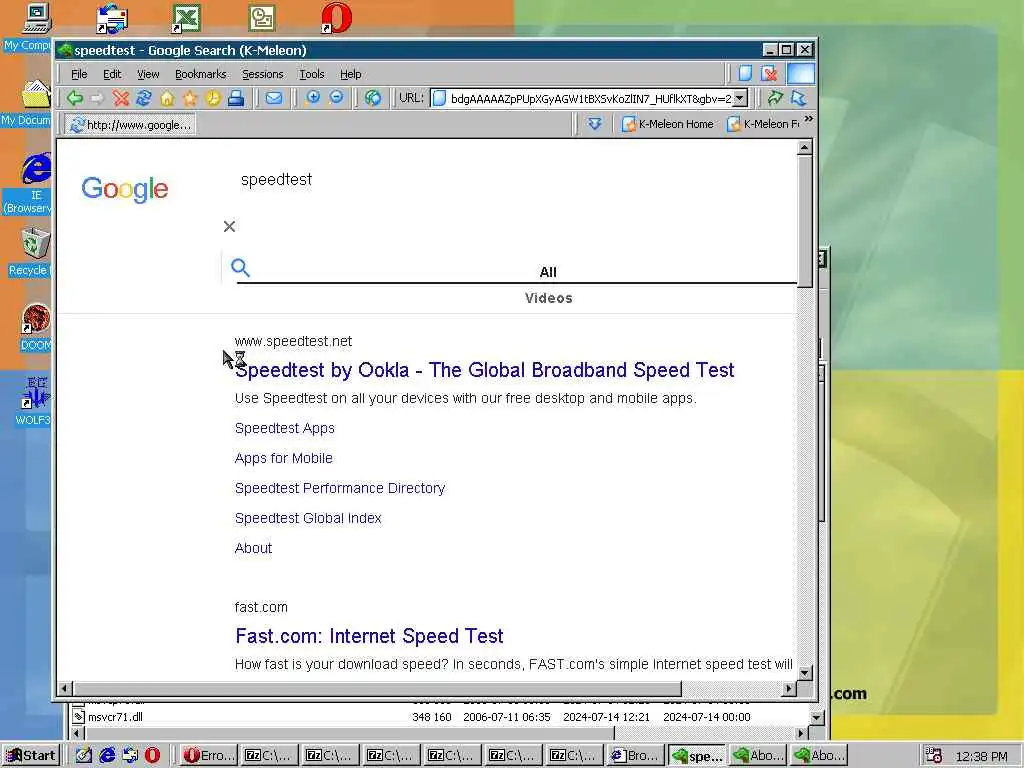Switch to the Bro... taskbar button
This screenshot has width=1024, height=768.
coord(635,756)
